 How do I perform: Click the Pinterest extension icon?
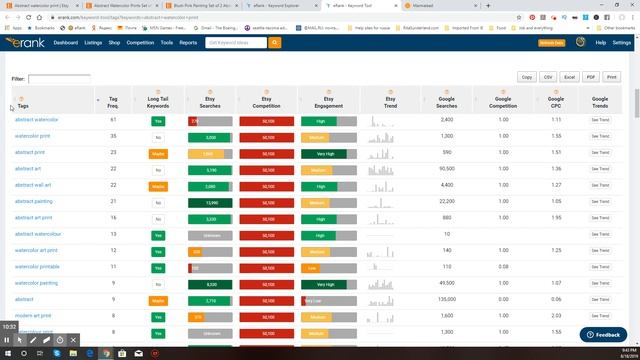(532, 18)
